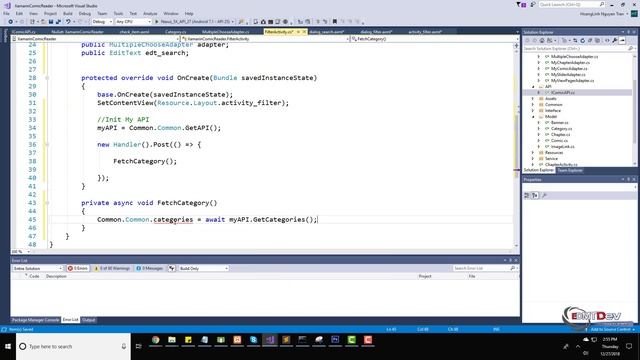Click the Windows Start button

(8, 346)
